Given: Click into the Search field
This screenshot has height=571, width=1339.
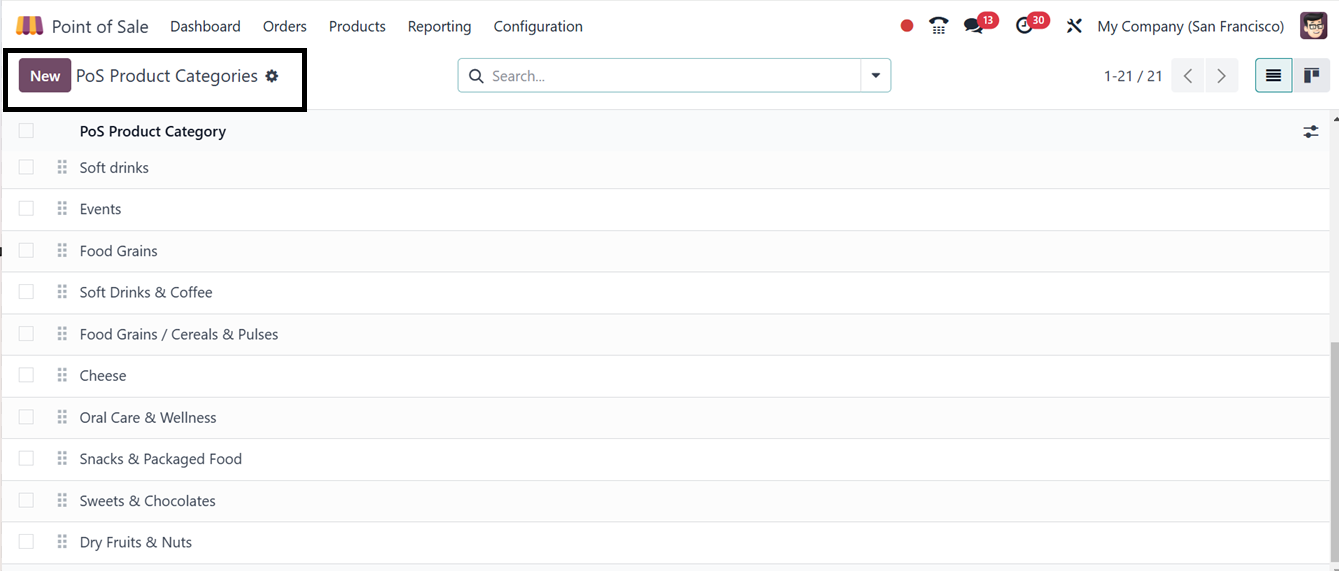Looking at the screenshot, I should pos(670,76).
